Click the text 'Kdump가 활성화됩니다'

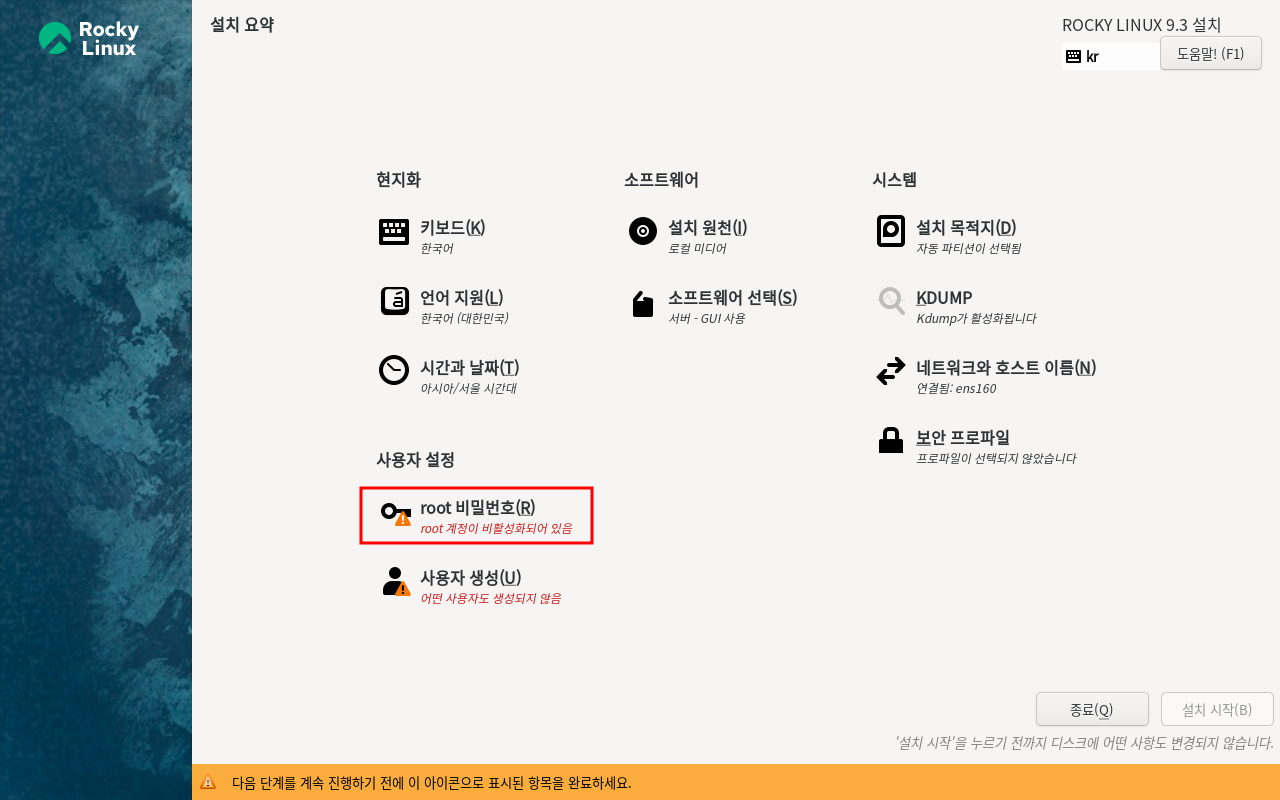(x=976, y=318)
